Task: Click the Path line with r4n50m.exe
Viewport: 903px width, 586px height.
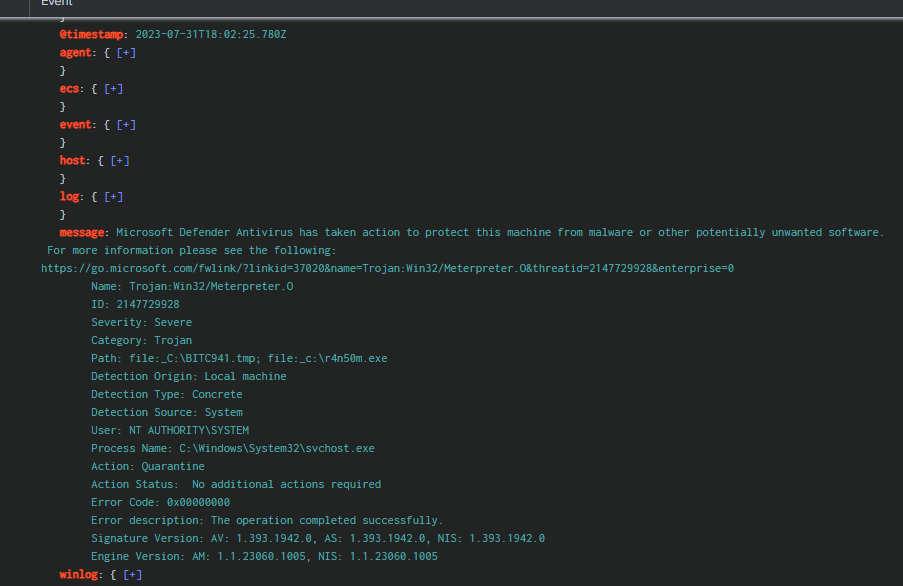Action: (x=239, y=359)
